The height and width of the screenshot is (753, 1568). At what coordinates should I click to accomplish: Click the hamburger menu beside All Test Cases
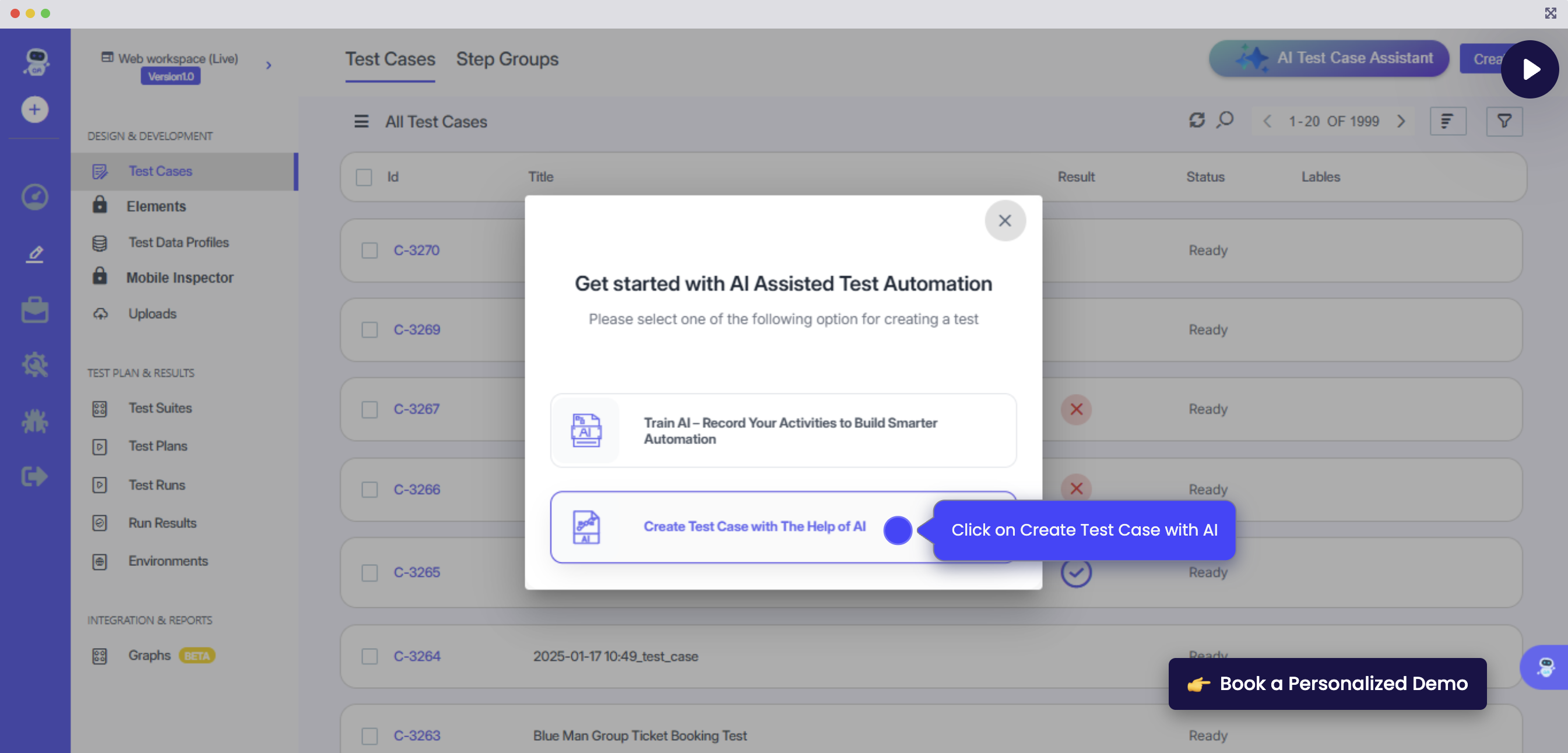click(361, 121)
